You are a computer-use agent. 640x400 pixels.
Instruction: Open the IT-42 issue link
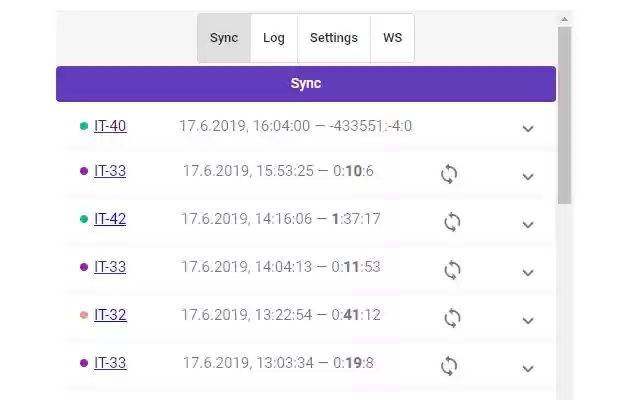click(110, 219)
